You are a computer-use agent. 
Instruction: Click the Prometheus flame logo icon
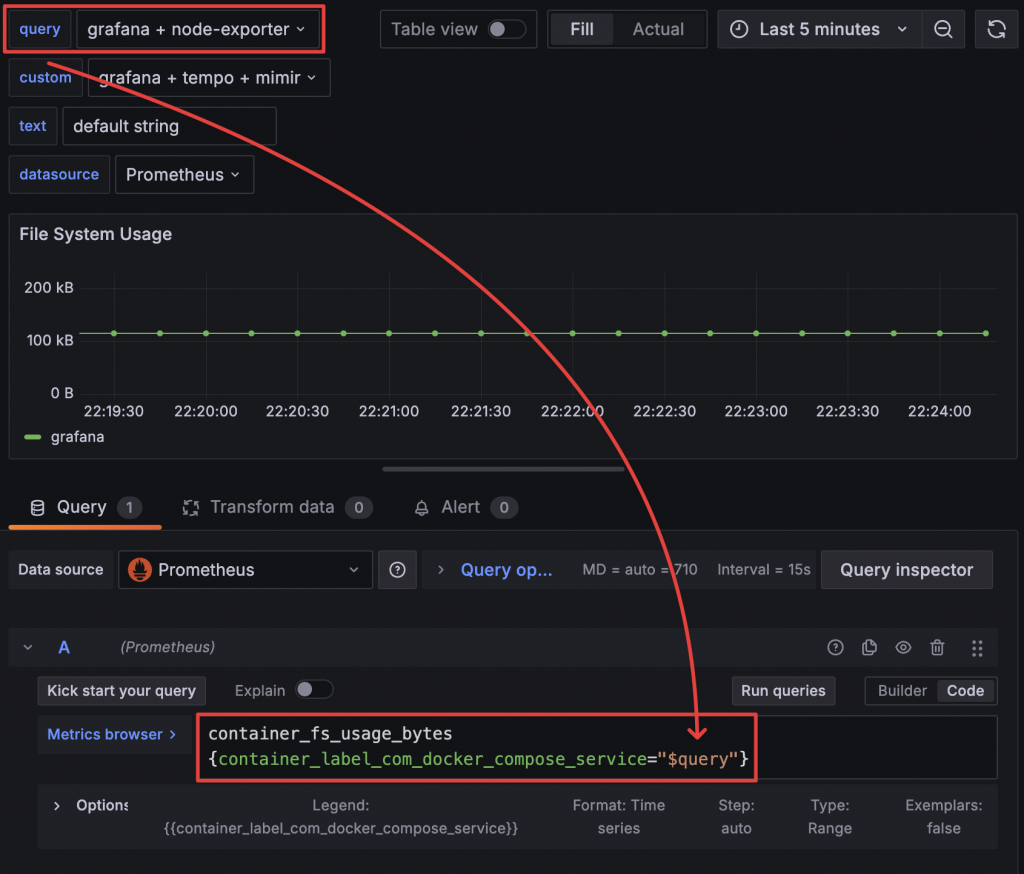[x=139, y=570]
